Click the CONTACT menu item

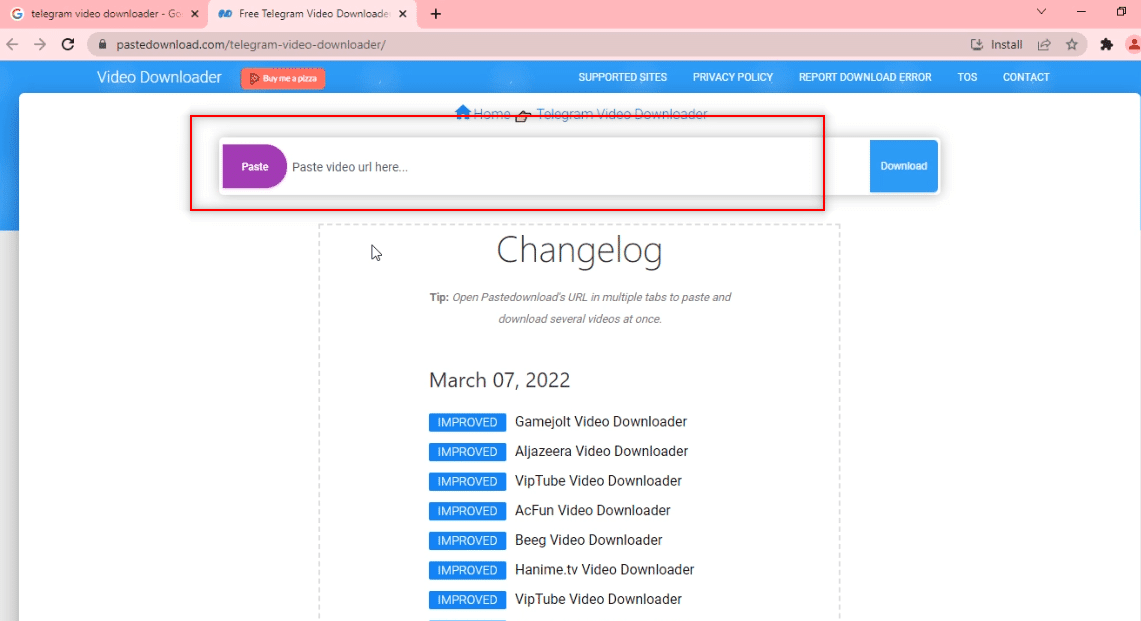1026,77
